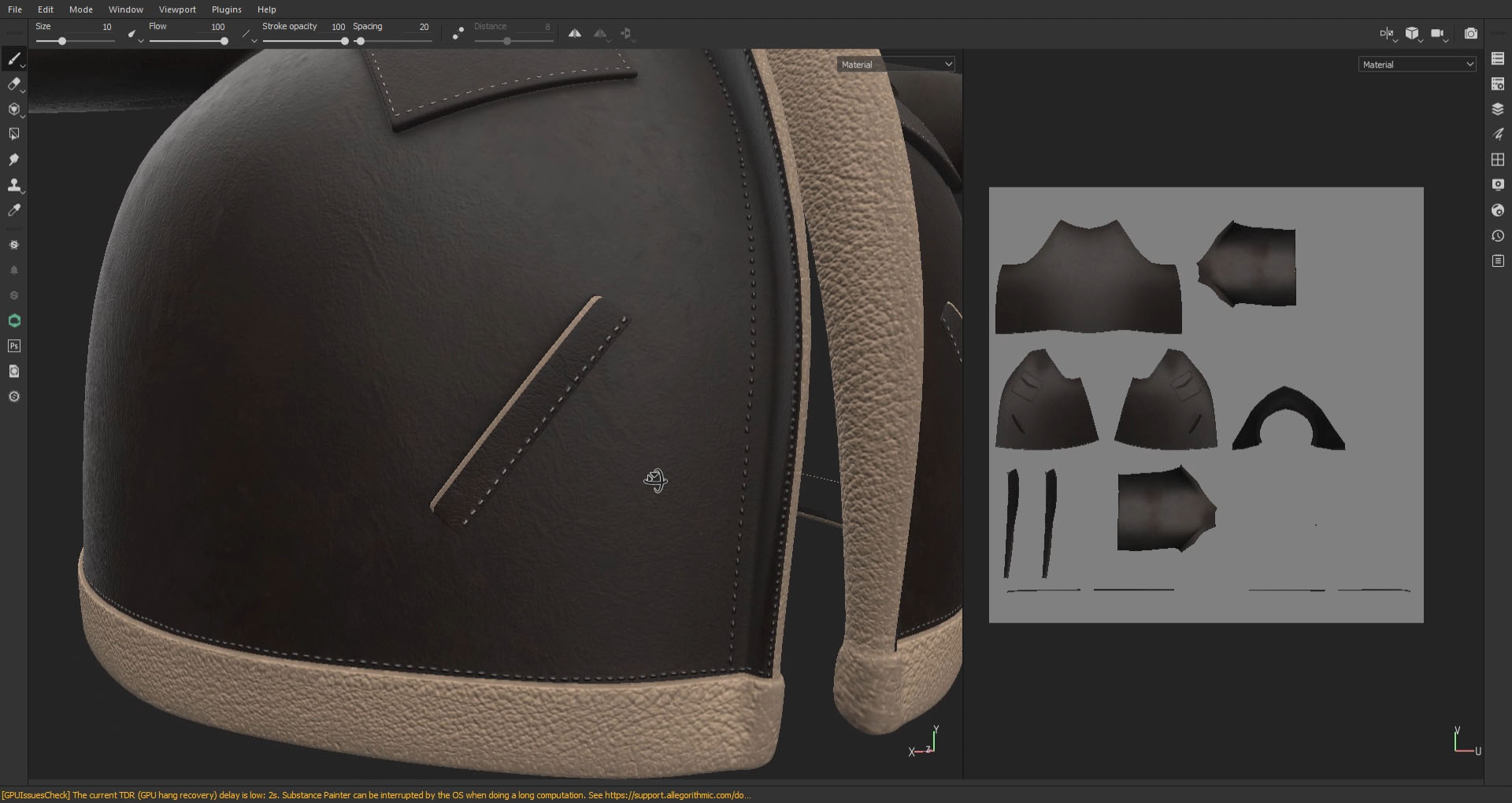Click the UV layout in 2D view
This screenshot has width=1512, height=803.
1206,405
